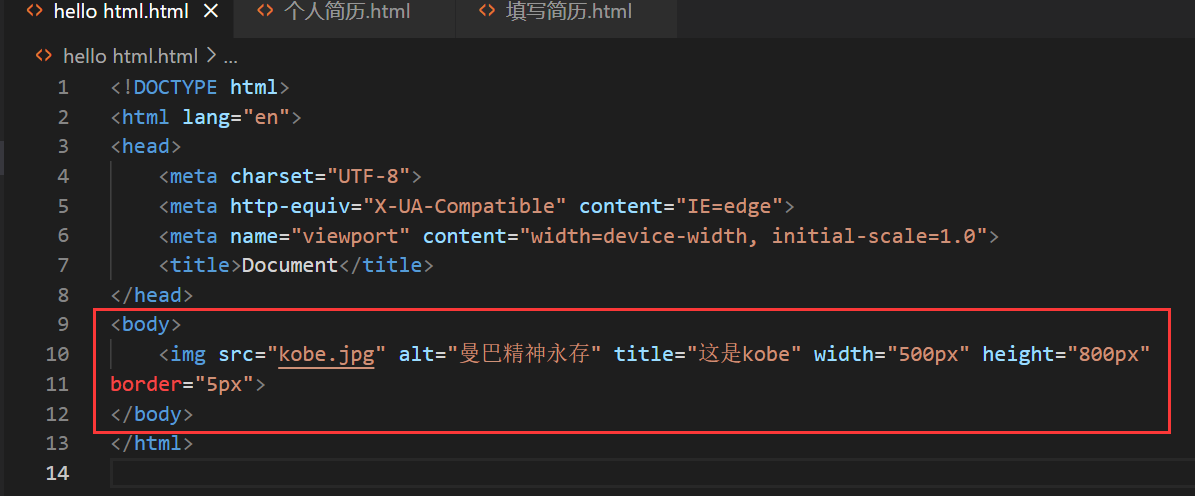The width and height of the screenshot is (1195, 496).
Task: Click line number 1 in the gutter
Action: 62,88
